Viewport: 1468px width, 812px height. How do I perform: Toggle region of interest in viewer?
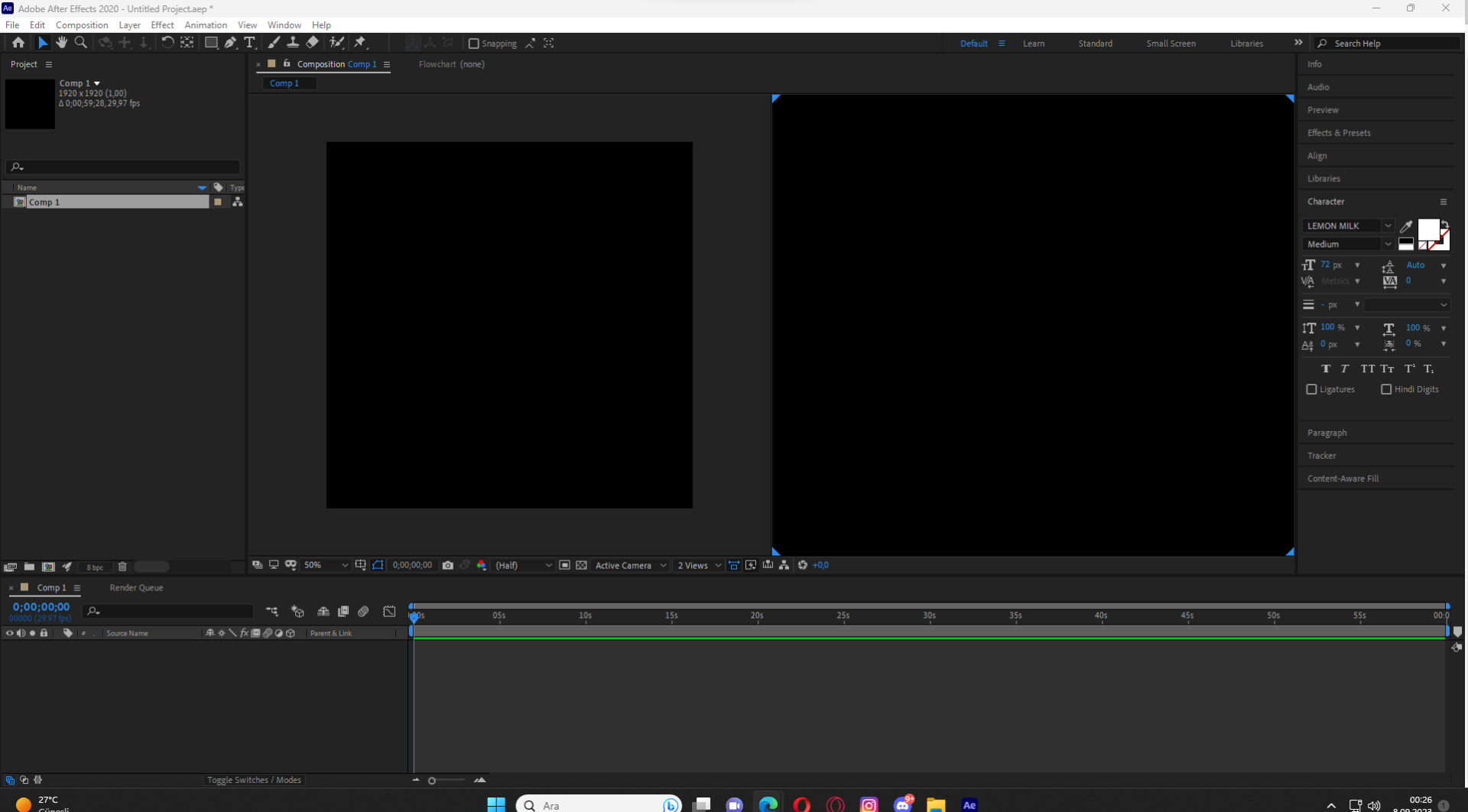564,565
